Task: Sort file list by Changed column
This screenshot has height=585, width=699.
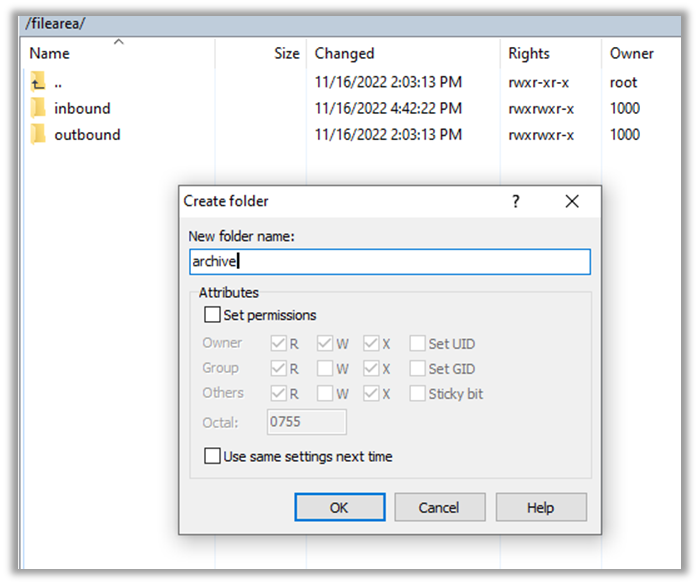Action: click(x=344, y=54)
